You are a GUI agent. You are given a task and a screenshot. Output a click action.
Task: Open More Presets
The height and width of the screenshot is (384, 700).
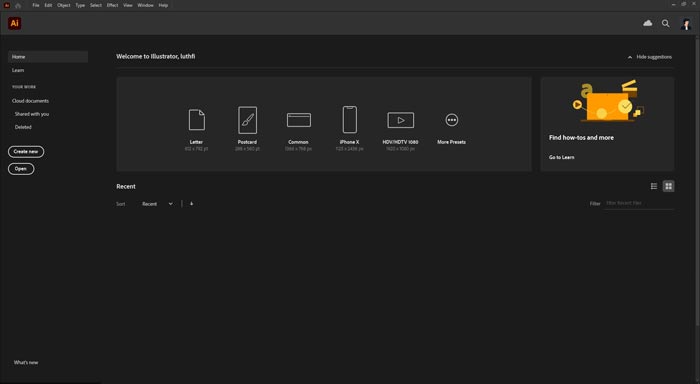(x=451, y=129)
